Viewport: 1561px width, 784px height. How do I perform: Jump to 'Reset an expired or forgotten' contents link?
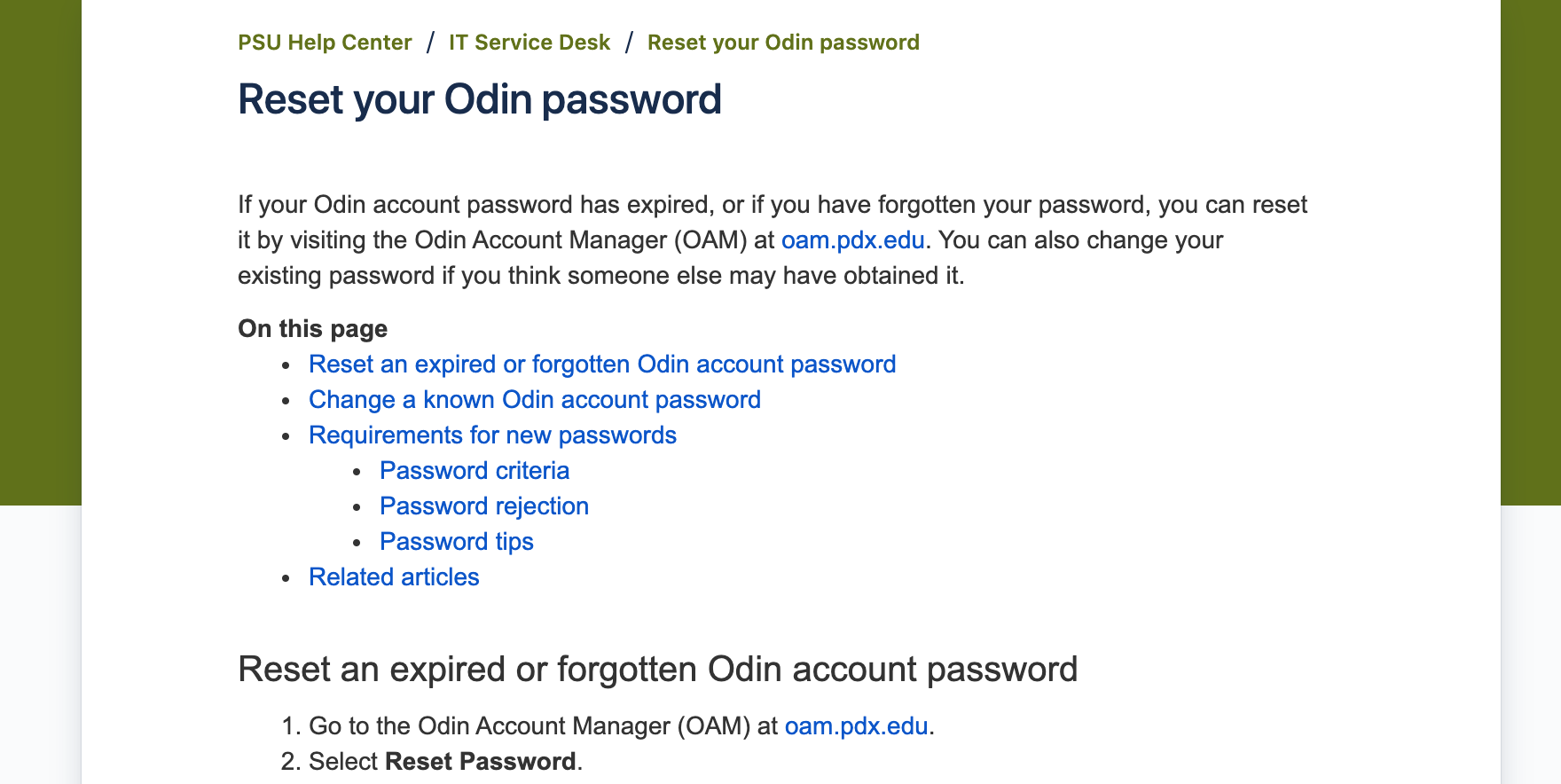(x=601, y=365)
